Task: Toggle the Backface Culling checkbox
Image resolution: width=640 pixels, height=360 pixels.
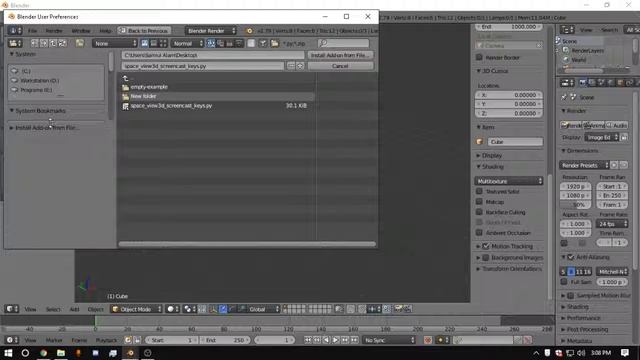Action: point(479,212)
